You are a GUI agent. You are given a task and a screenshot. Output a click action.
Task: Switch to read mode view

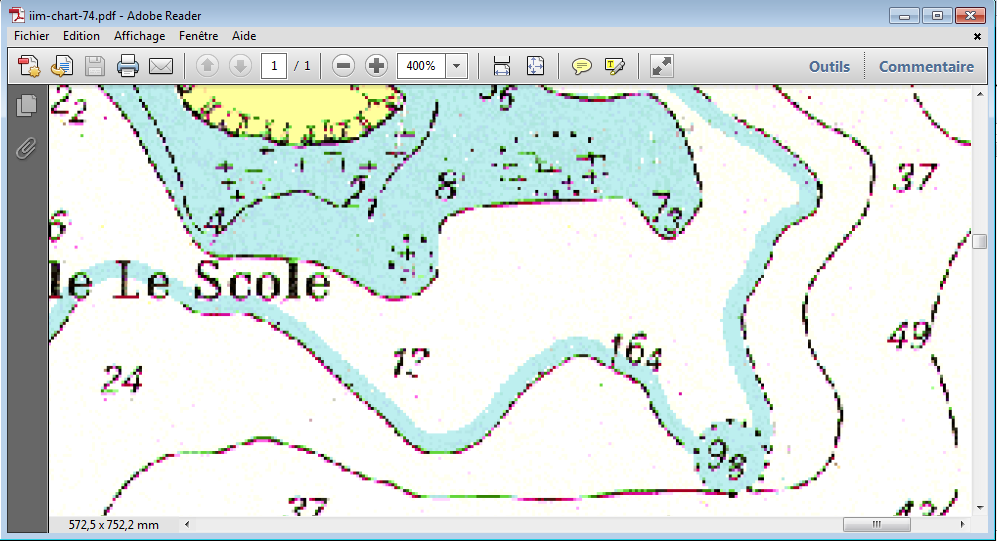[662, 67]
